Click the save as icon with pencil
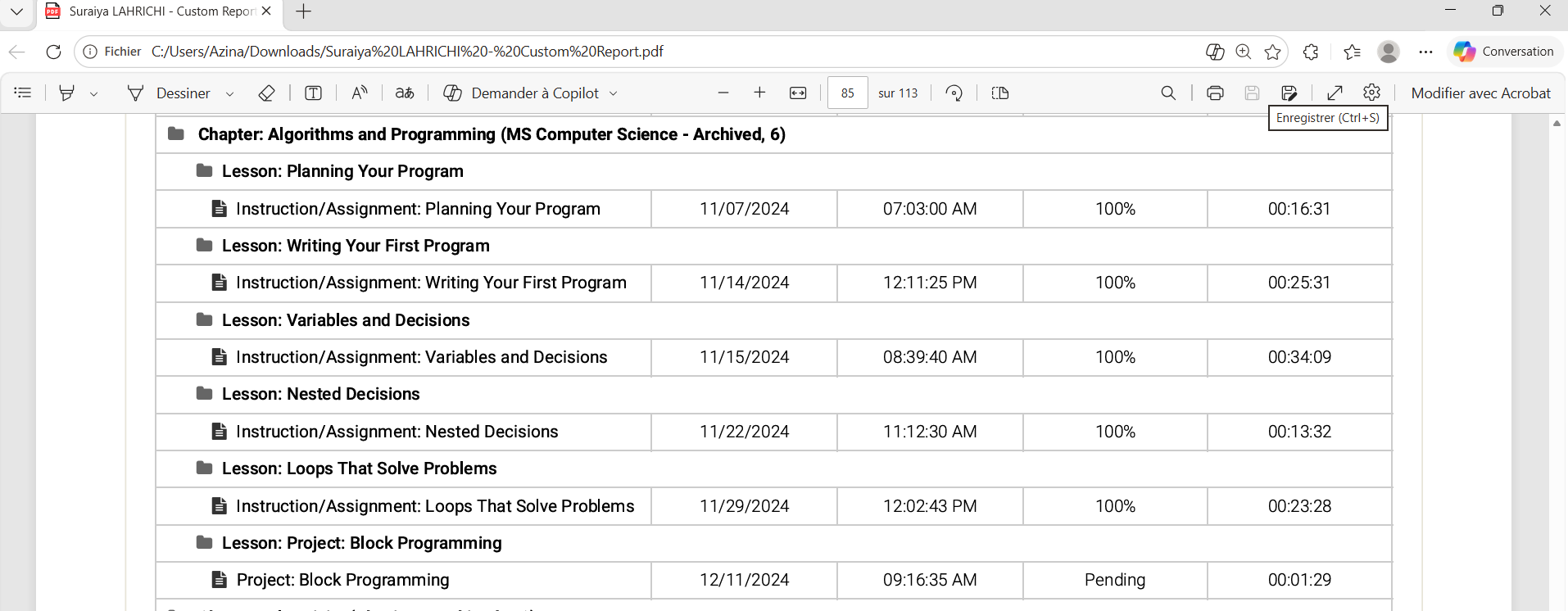 [x=1289, y=93]
